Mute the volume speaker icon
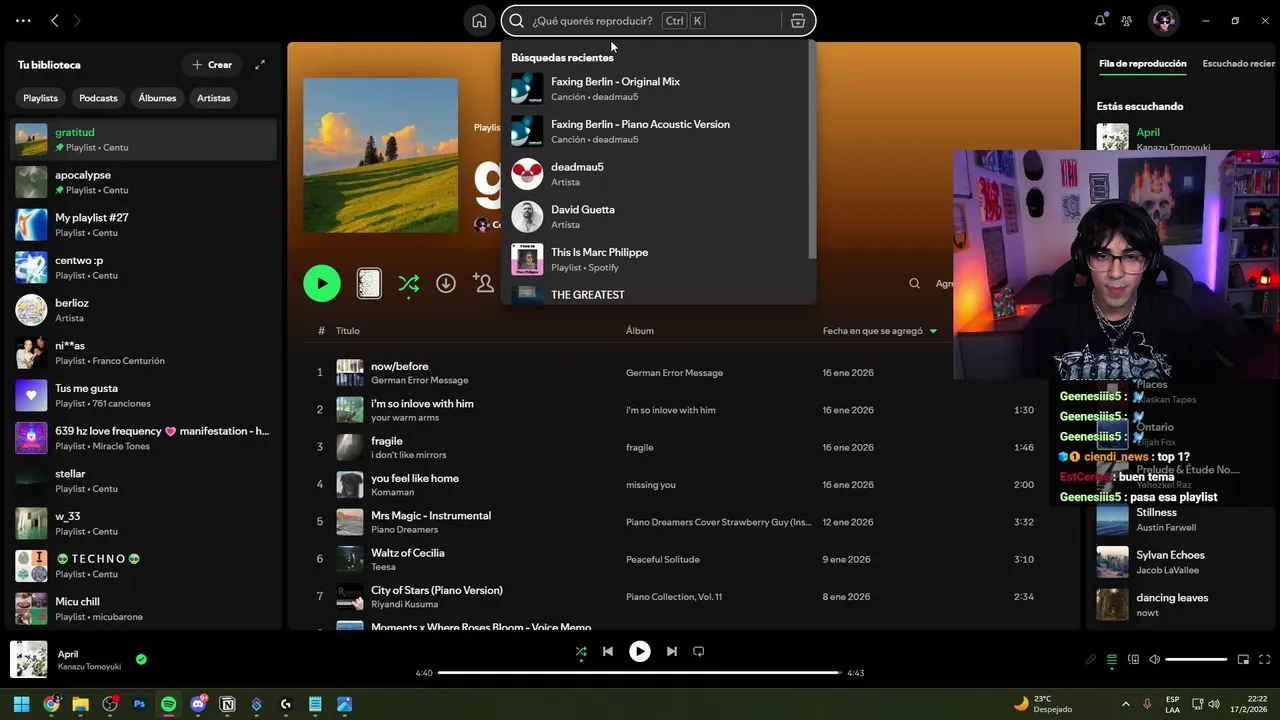 (1155, 660)
